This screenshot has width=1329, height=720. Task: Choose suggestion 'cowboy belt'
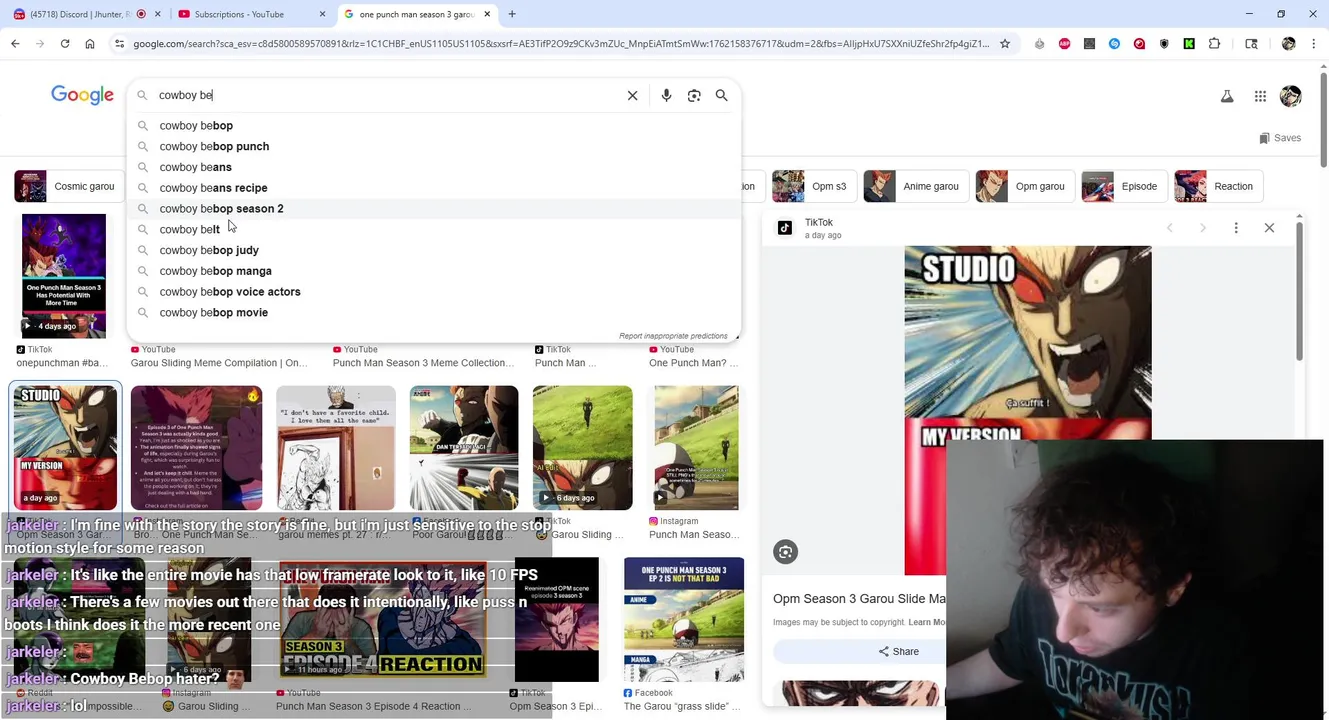coord(434,229)
